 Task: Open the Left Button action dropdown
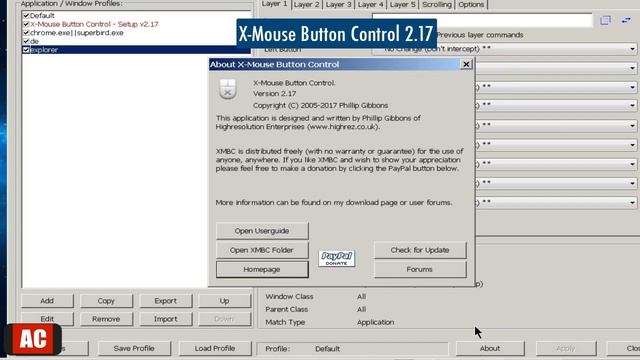click(632, 49)
